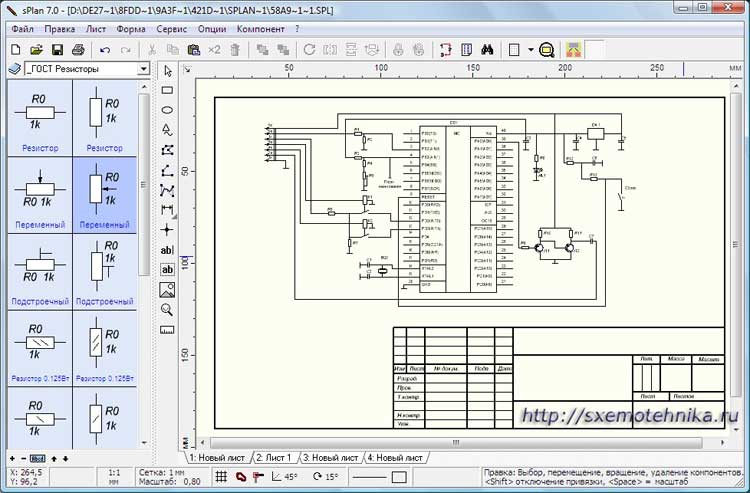Select the ellipse drawing tool

168,110
